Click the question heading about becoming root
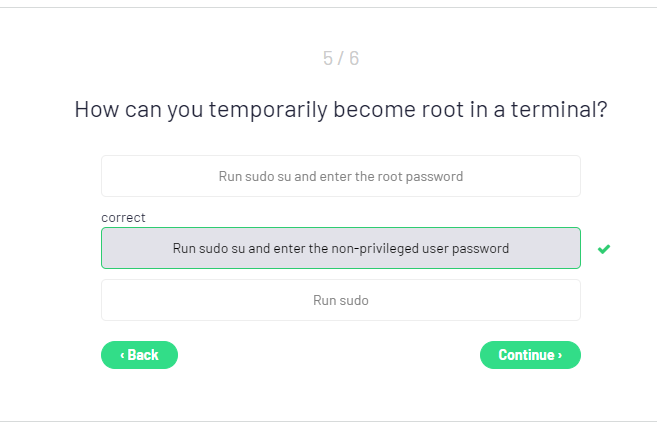The width and height of the screenshot is (657, 437). coord(340,109)
